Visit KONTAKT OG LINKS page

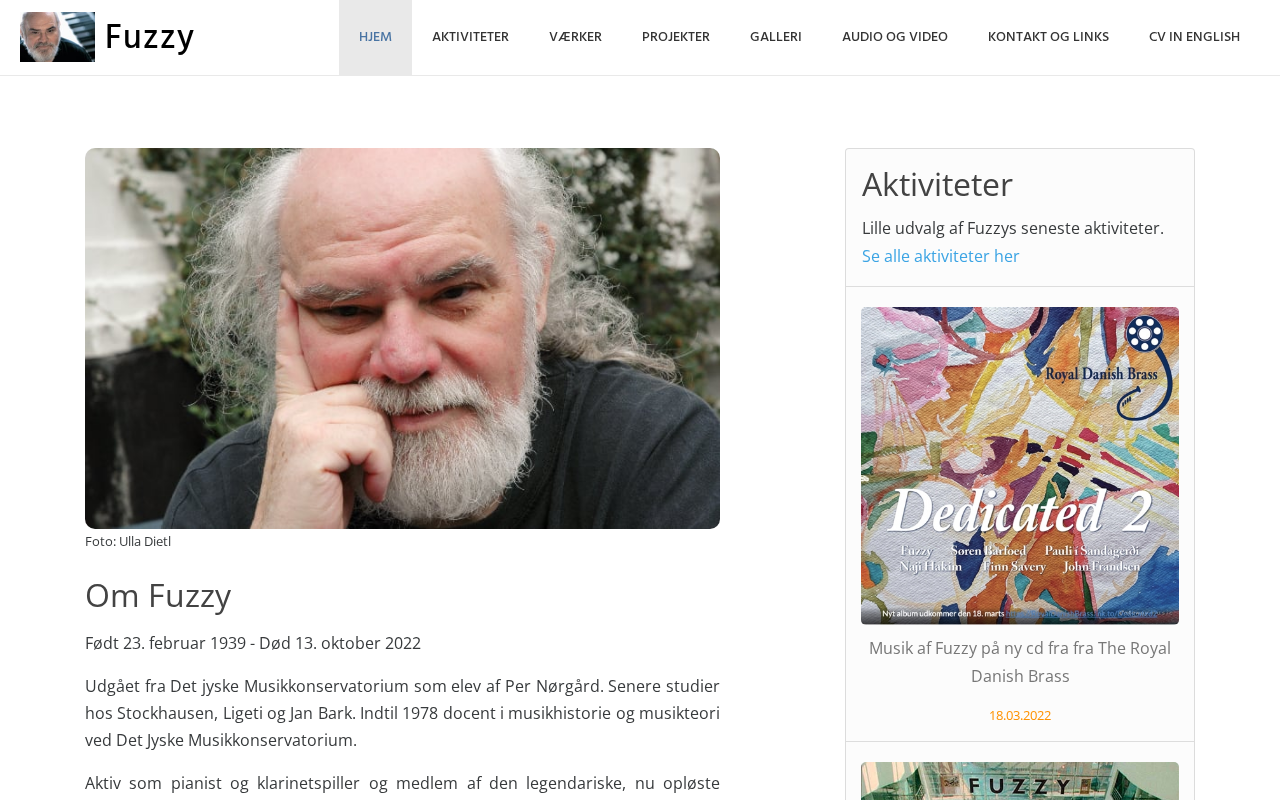tap(1048, 37)
